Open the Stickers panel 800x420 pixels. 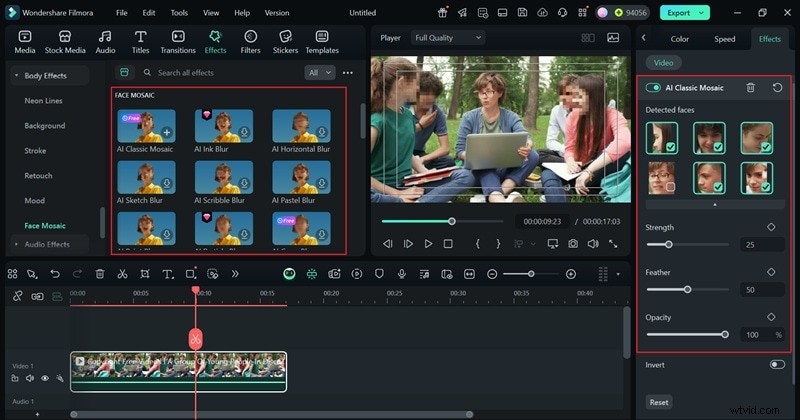pyautogui.click(x=285, y=42)
